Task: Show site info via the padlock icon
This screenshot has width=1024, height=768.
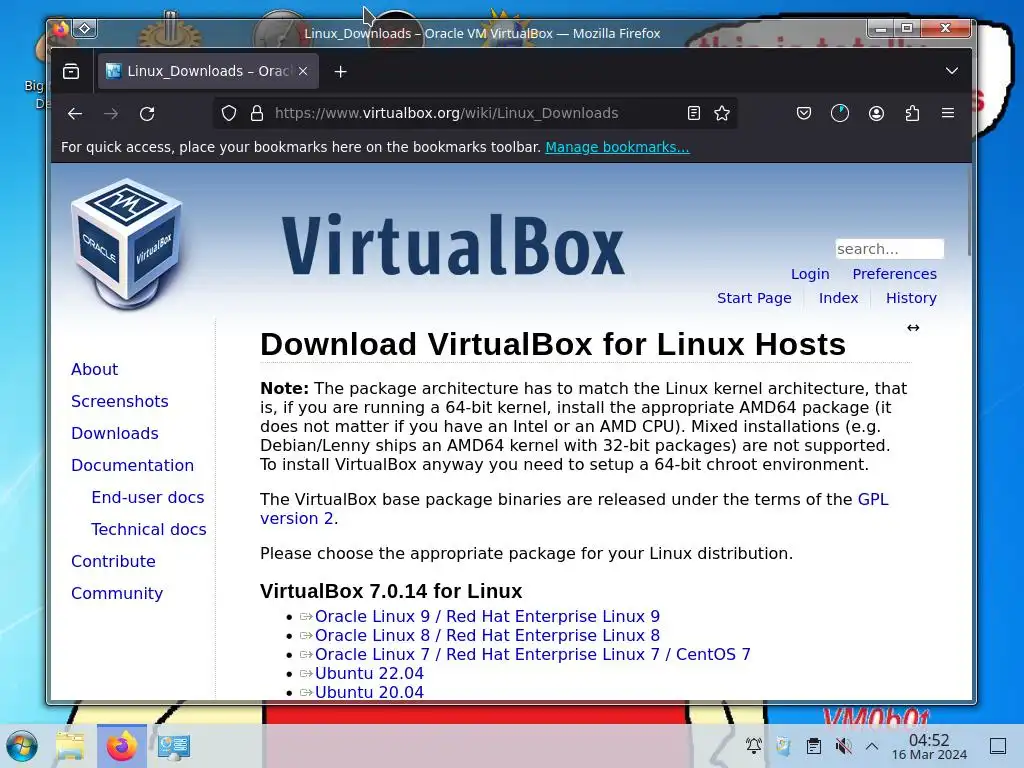Action: point(257,113)
